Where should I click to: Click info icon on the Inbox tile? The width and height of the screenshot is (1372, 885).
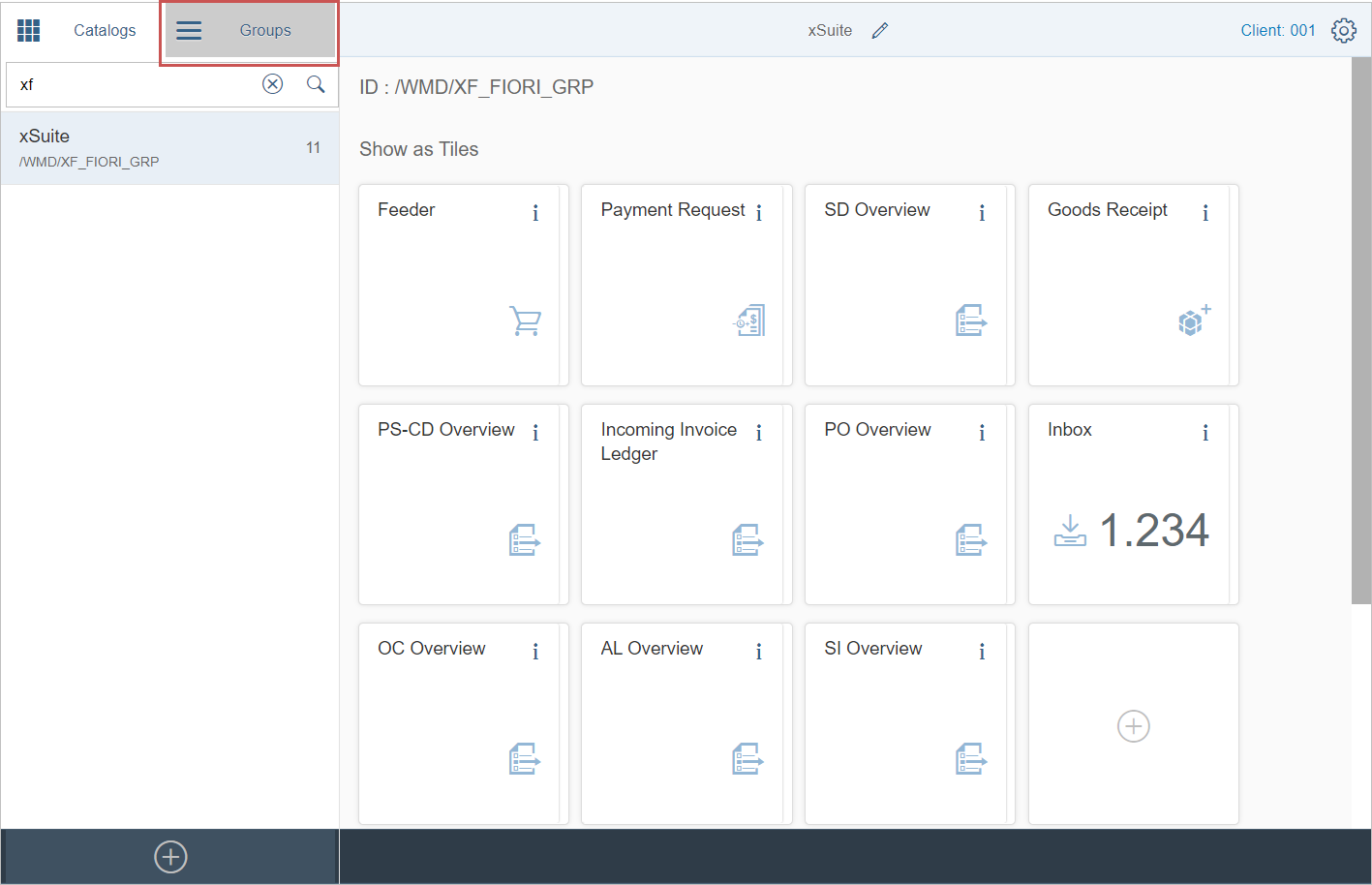1205,433
